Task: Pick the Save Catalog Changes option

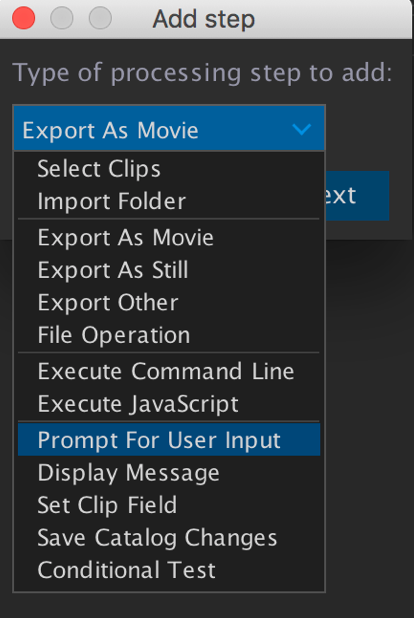Action: click(169, 538)
